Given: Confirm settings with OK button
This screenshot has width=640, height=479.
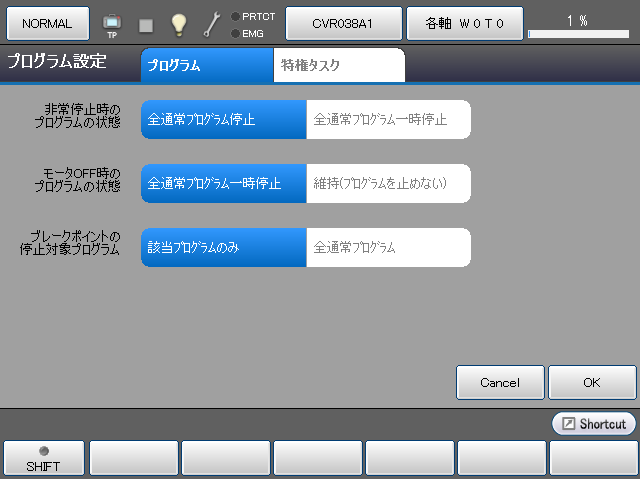Looking at the screenshot, I should (x=592, y=382).
